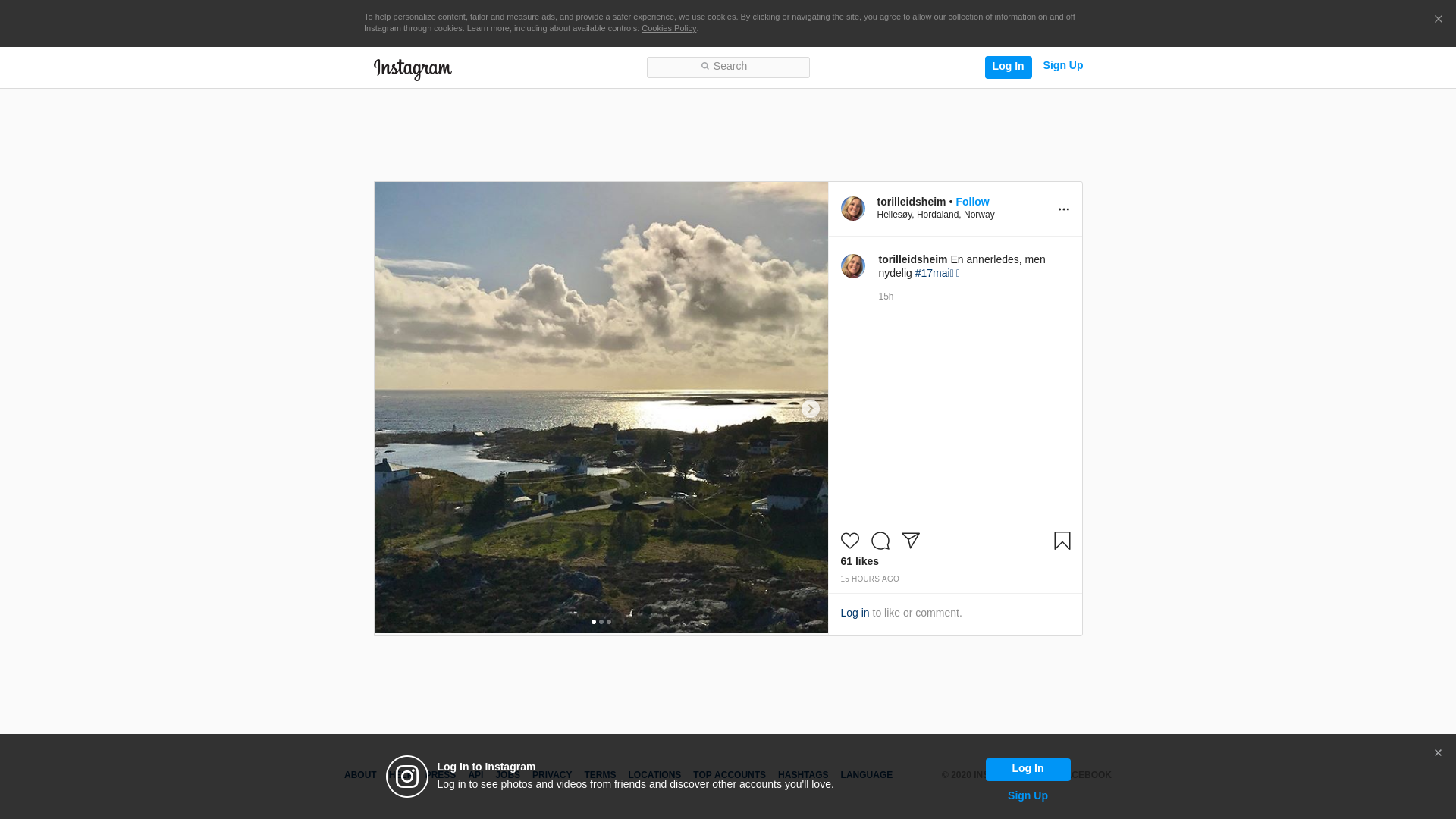The height and width of the screenshot is (819, 1456).
Task: Click the heart like icon
Action: [x=849, y=541]
